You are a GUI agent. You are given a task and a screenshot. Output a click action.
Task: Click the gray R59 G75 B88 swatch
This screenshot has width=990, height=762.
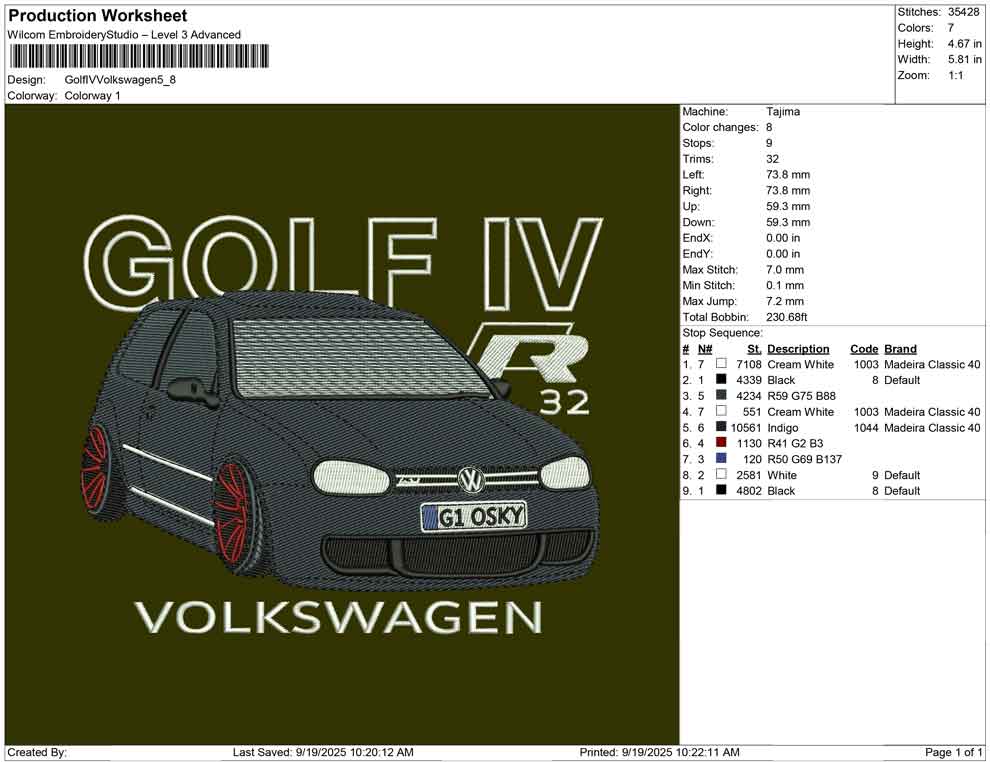(x=721, y=395)
